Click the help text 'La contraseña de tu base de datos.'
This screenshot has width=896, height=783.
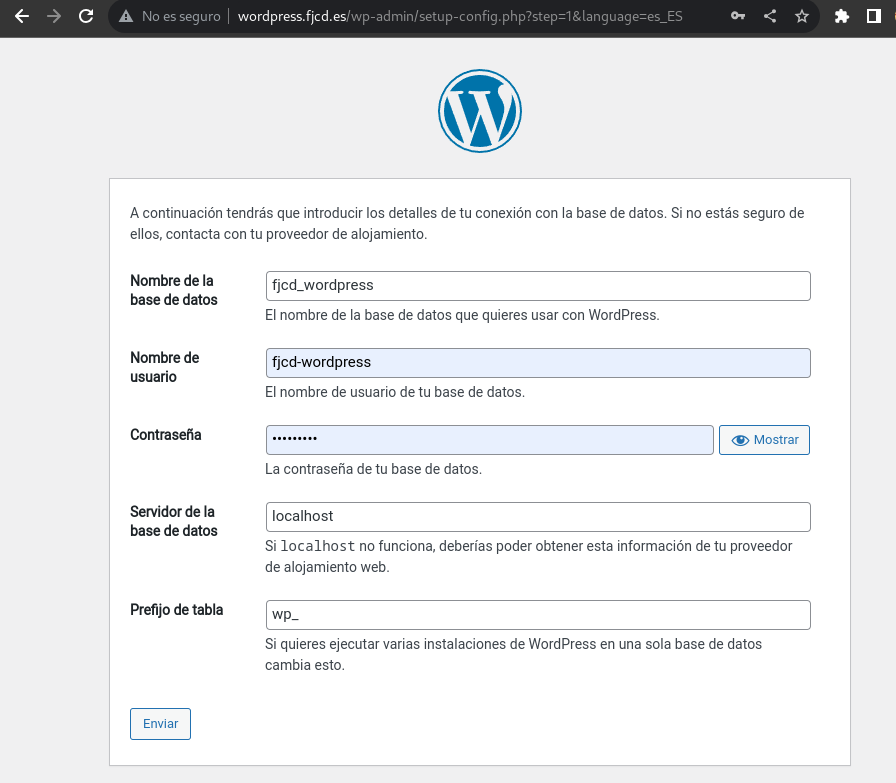374,469
